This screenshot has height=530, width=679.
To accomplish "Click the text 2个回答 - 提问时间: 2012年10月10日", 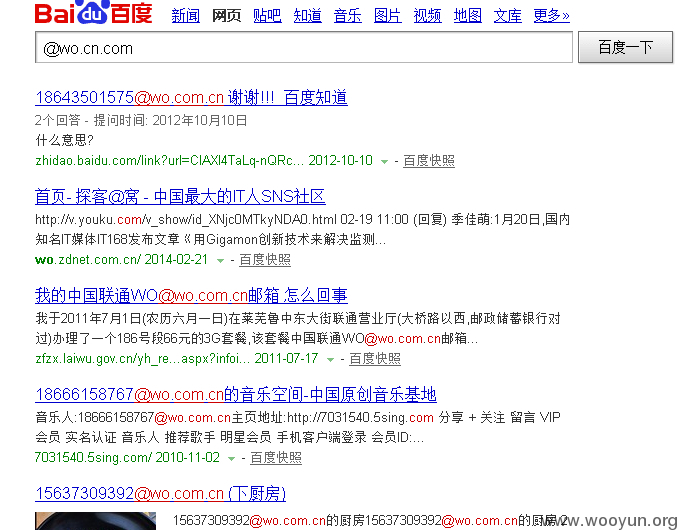I will [x=141, y=120].
